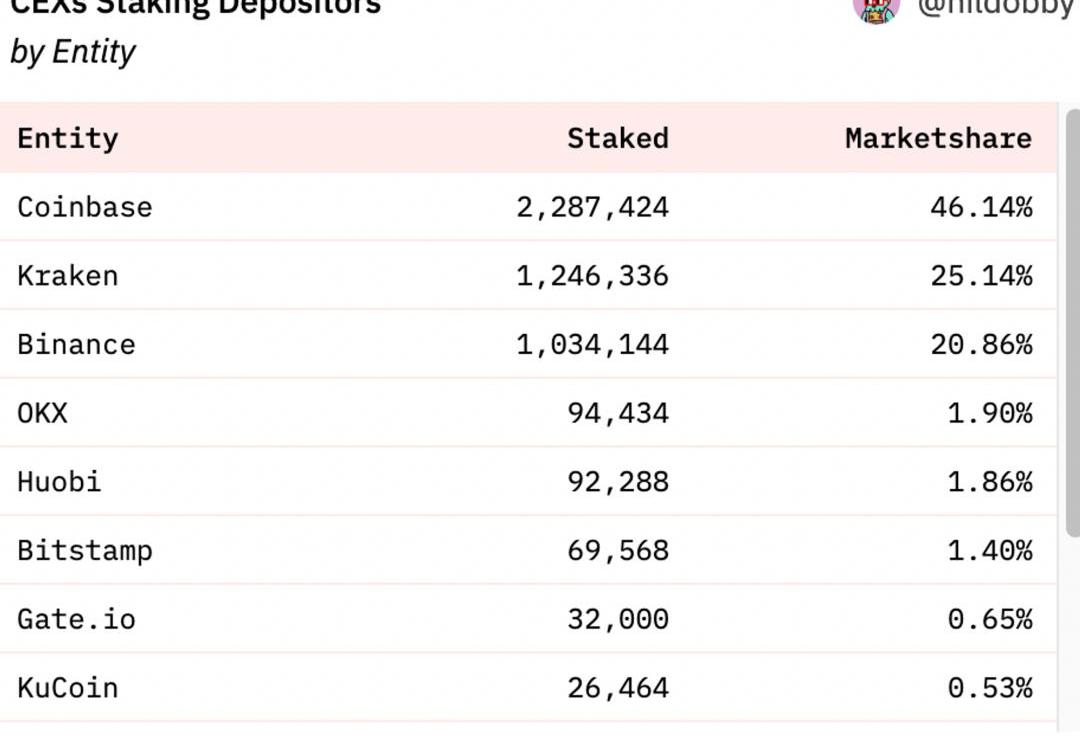The width and height of the screenshot is (1080, 736).
Task: Click the "by Entity" subtitle text
Action: 73,52
